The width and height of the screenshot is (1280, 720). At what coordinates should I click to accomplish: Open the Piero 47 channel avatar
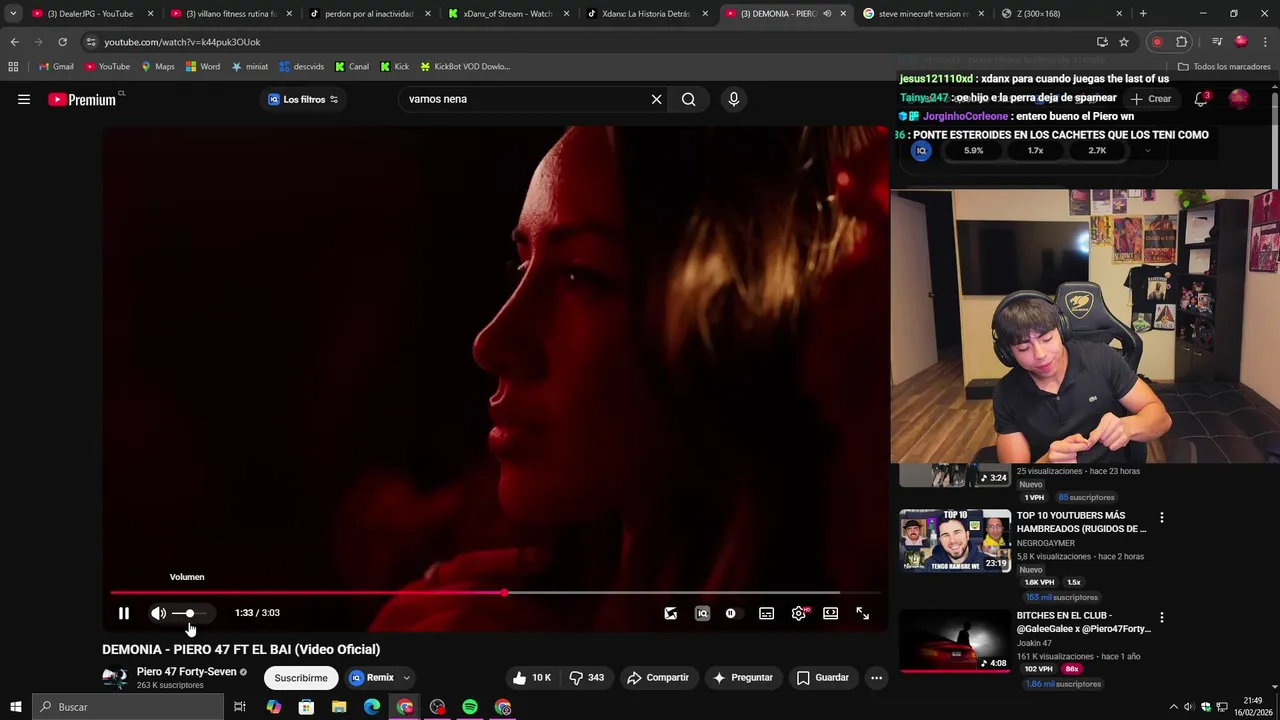pos(115,678)
